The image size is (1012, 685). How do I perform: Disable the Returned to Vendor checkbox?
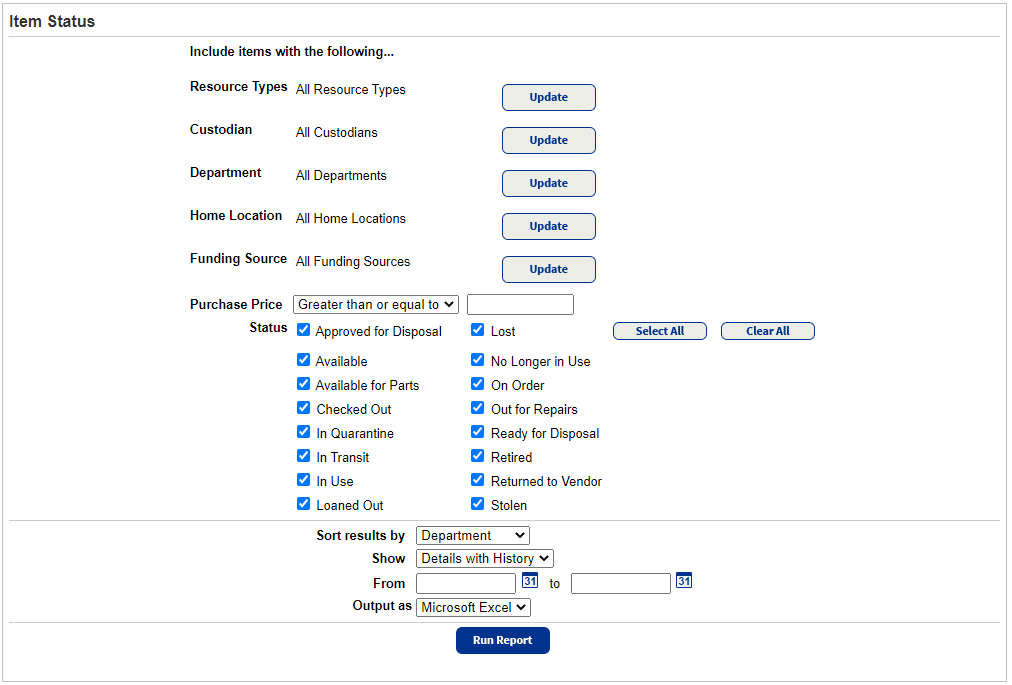click(478, 480)
